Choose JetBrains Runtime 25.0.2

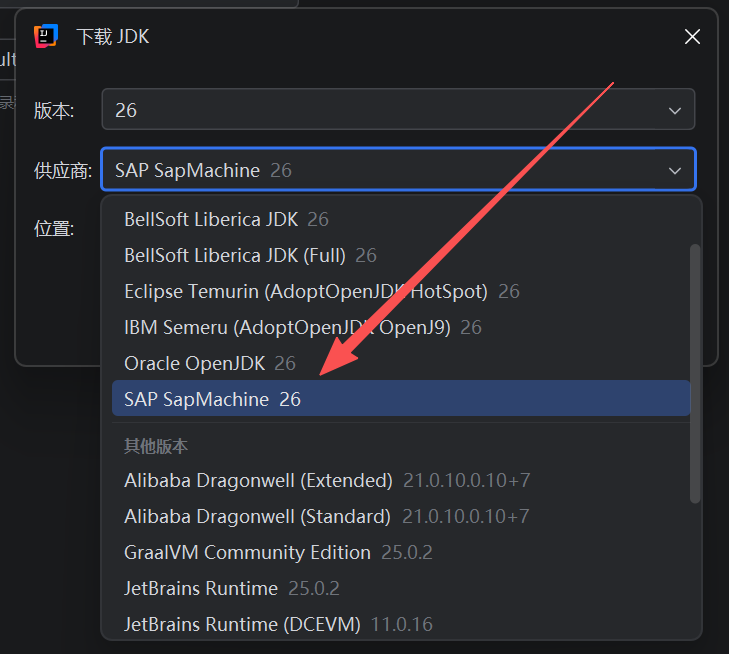pyautogui.click(x=232, y=588)
